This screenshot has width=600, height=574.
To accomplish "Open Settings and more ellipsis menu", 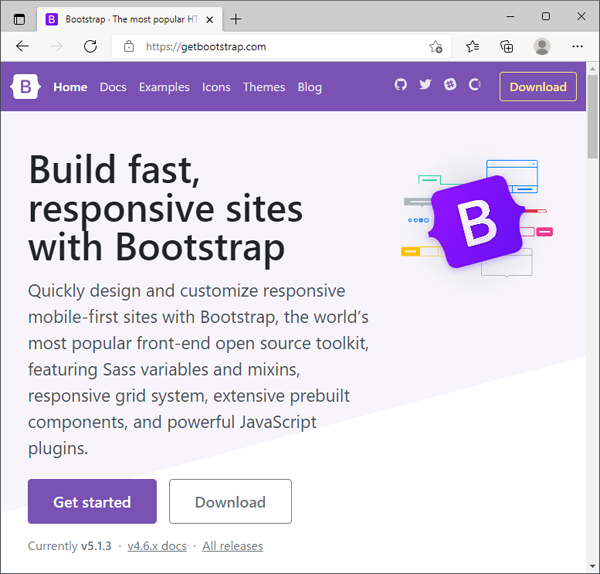I will pos(577,47).
